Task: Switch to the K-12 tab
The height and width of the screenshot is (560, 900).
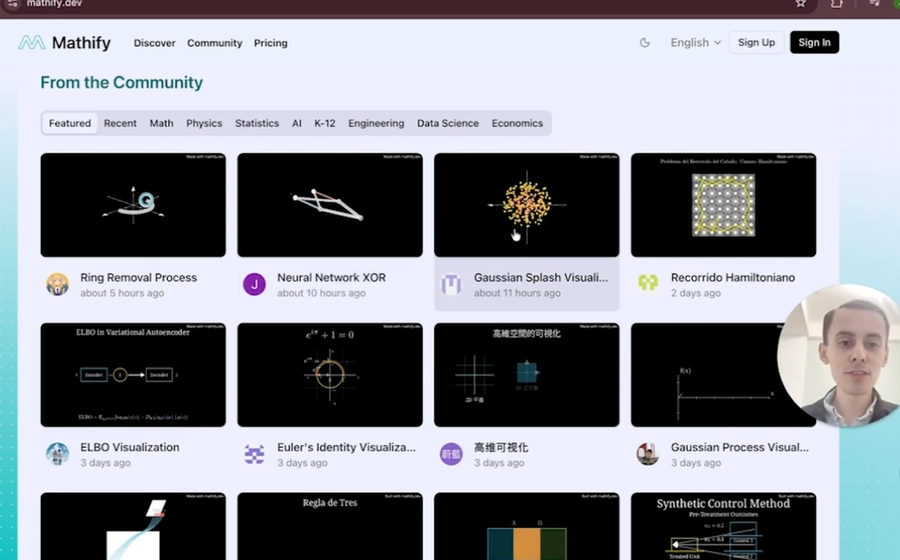Action: pyautogui.click(x=324, y=123)
